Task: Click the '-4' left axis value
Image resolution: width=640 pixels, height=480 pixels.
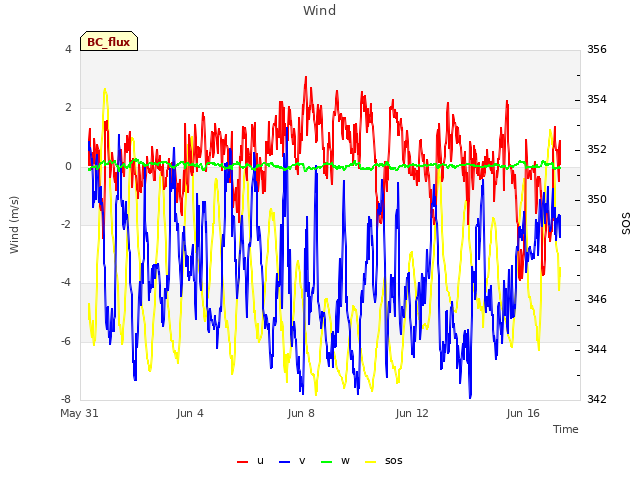Action: 66,282
